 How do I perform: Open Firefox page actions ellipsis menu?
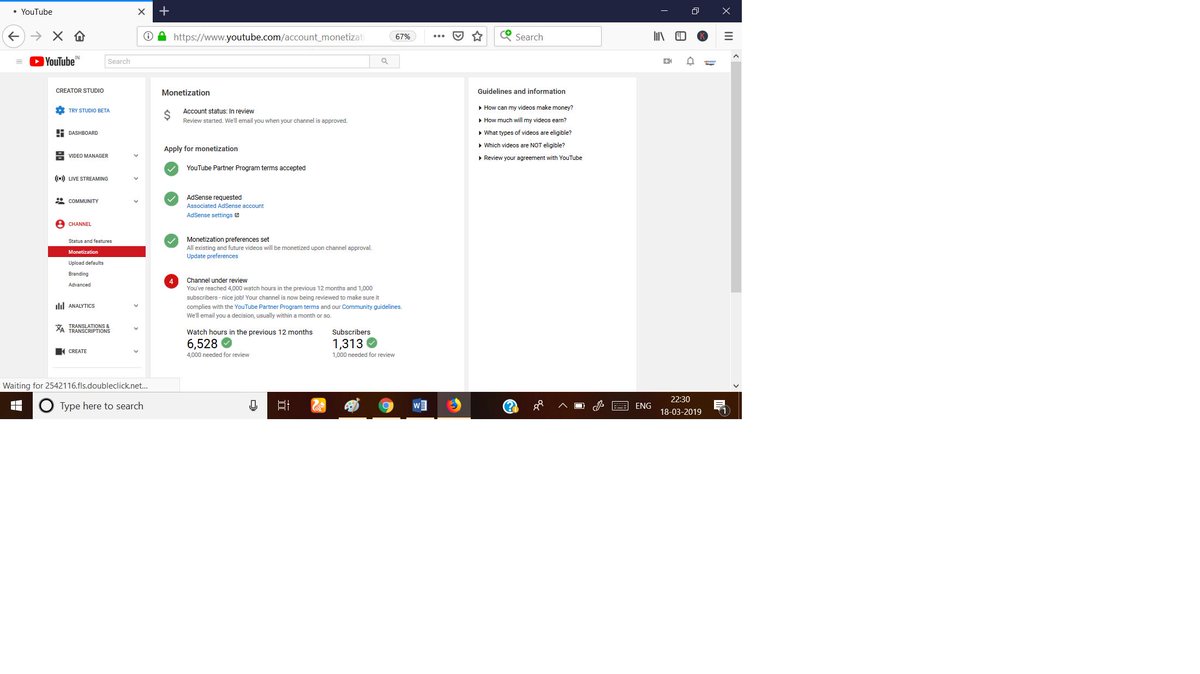click(439, 36)
